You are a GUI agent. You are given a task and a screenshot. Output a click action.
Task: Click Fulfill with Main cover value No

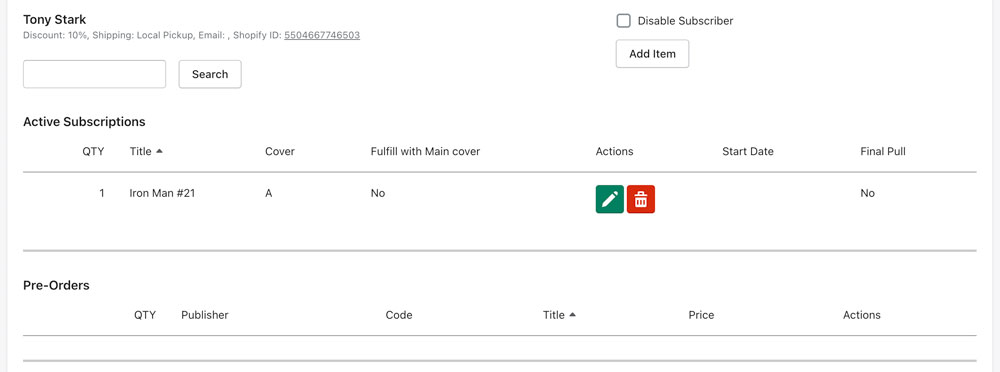tap(378, 193)
